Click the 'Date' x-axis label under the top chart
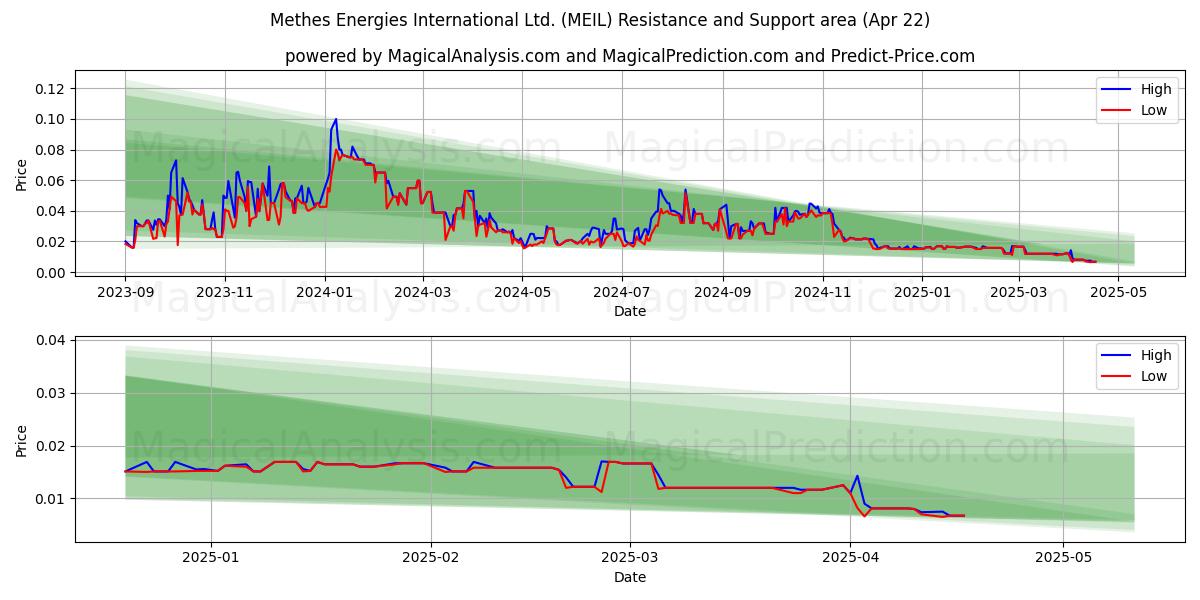The image size is (1200, 600). point(630,311)
